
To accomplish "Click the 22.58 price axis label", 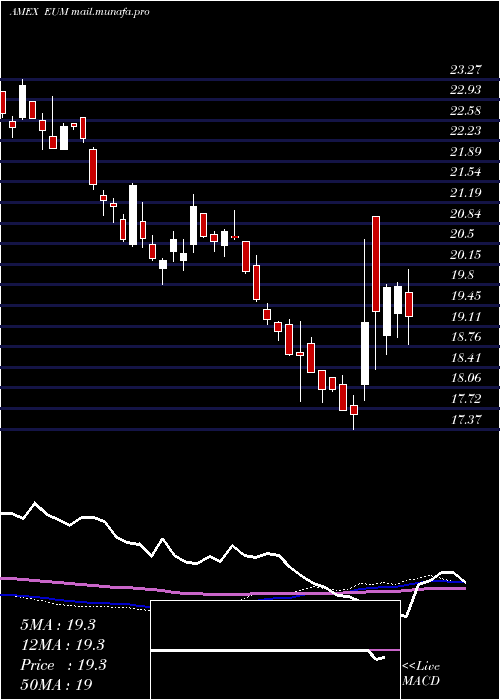I will pyautogui.click(x=466, y=110).
